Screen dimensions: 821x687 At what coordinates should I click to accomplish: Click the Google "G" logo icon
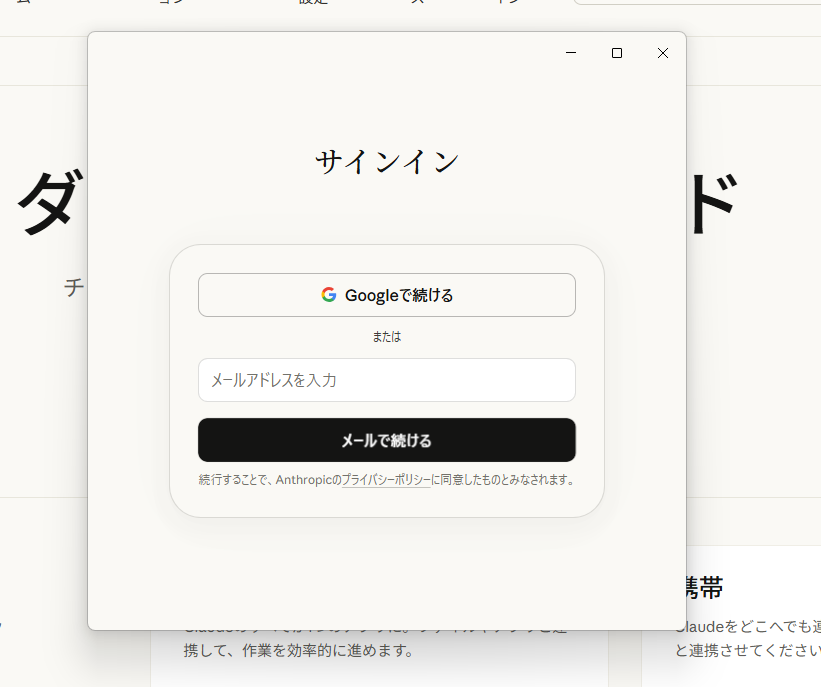[328, 294]
